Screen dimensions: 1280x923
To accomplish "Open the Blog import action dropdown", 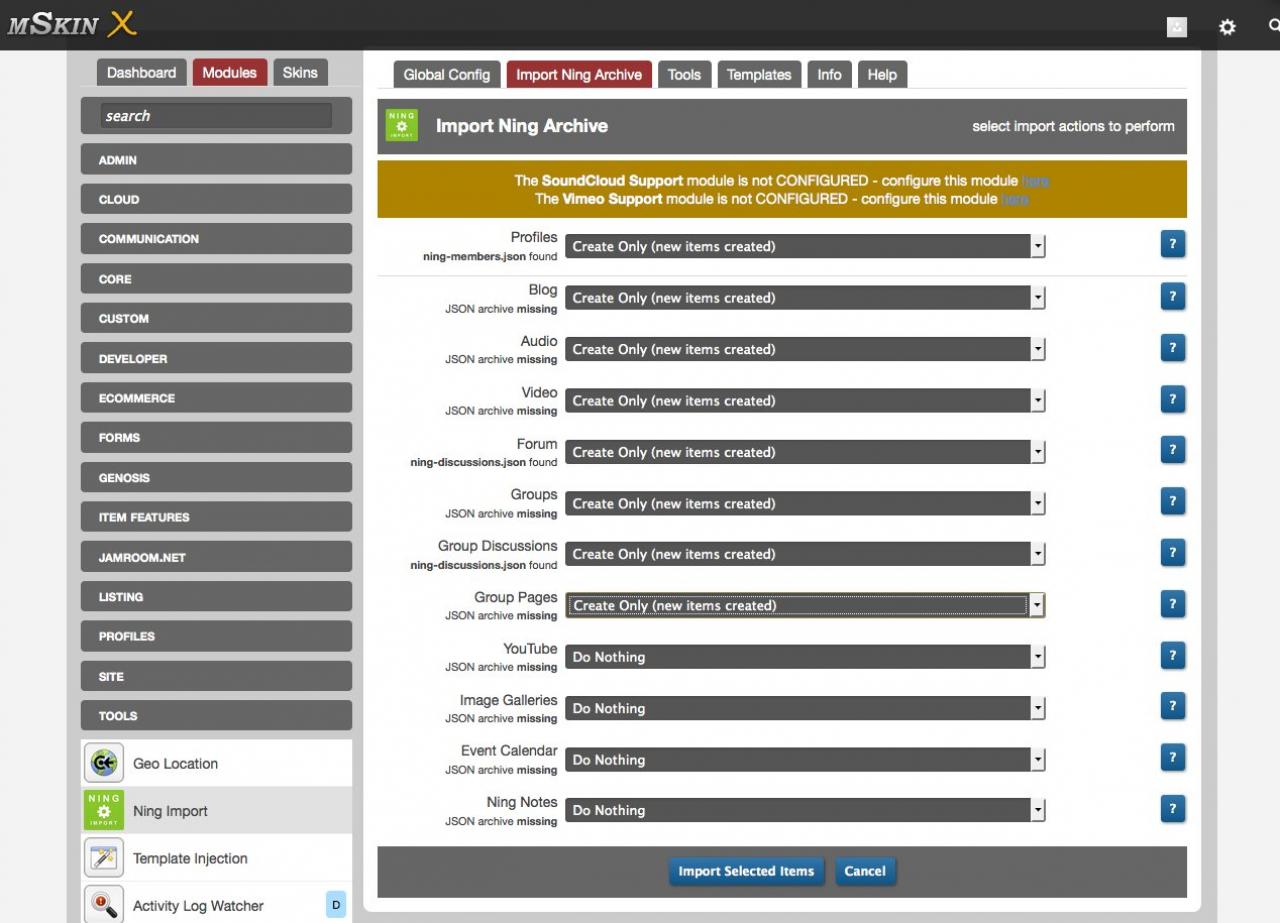I will tap(804, 298).
